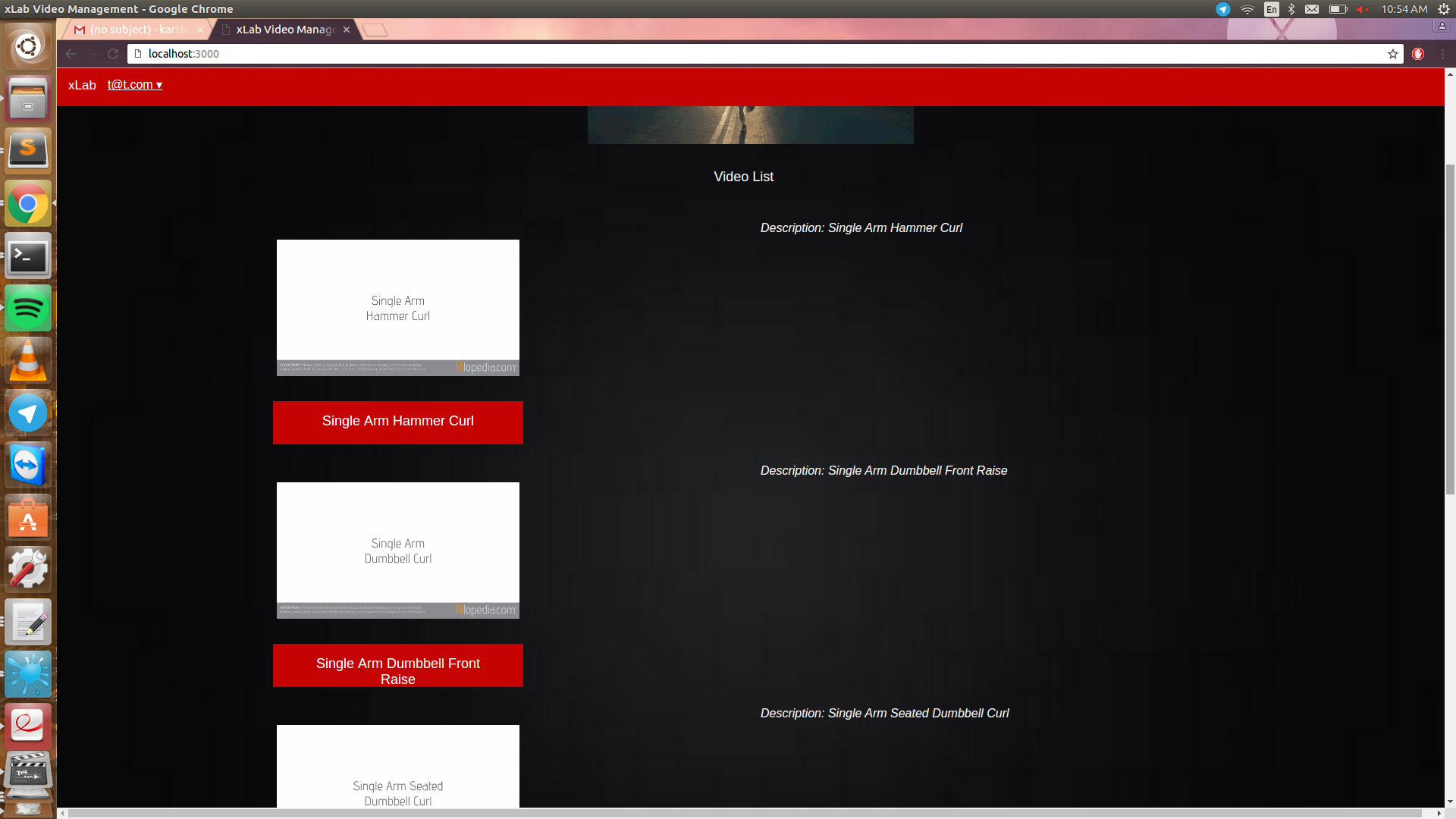Screen dimensions: 1456x819
Task: Open the En keyboard language menu
Action: coord(1271,9)
